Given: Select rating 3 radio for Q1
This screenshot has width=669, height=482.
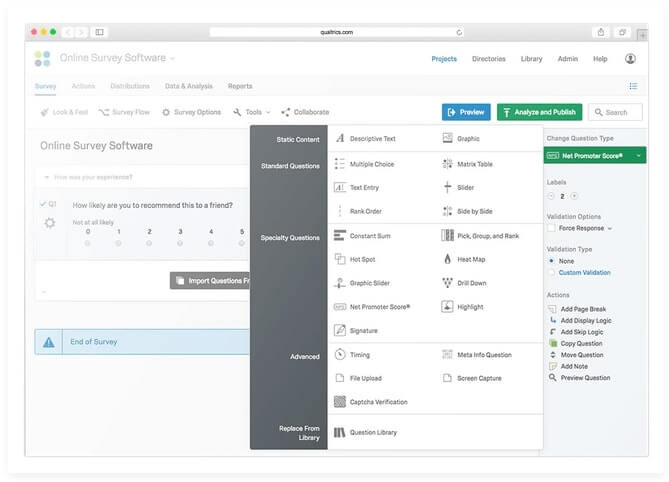Looking at the screenshot, I should (x=180, y=243).
